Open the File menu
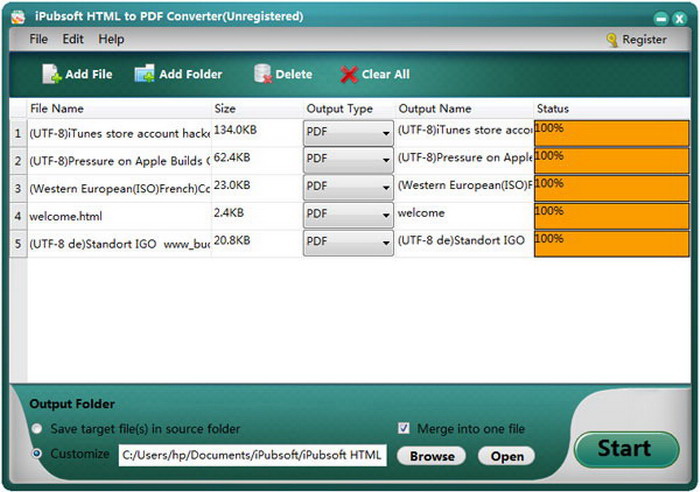Image resolution: width=700 pixels, height=492 pixels. coord(38,39)
